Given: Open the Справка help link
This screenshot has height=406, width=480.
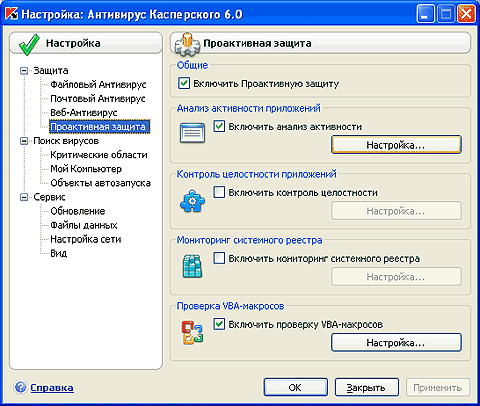Looking at the screenshot, I should click(x=52, y=388).
